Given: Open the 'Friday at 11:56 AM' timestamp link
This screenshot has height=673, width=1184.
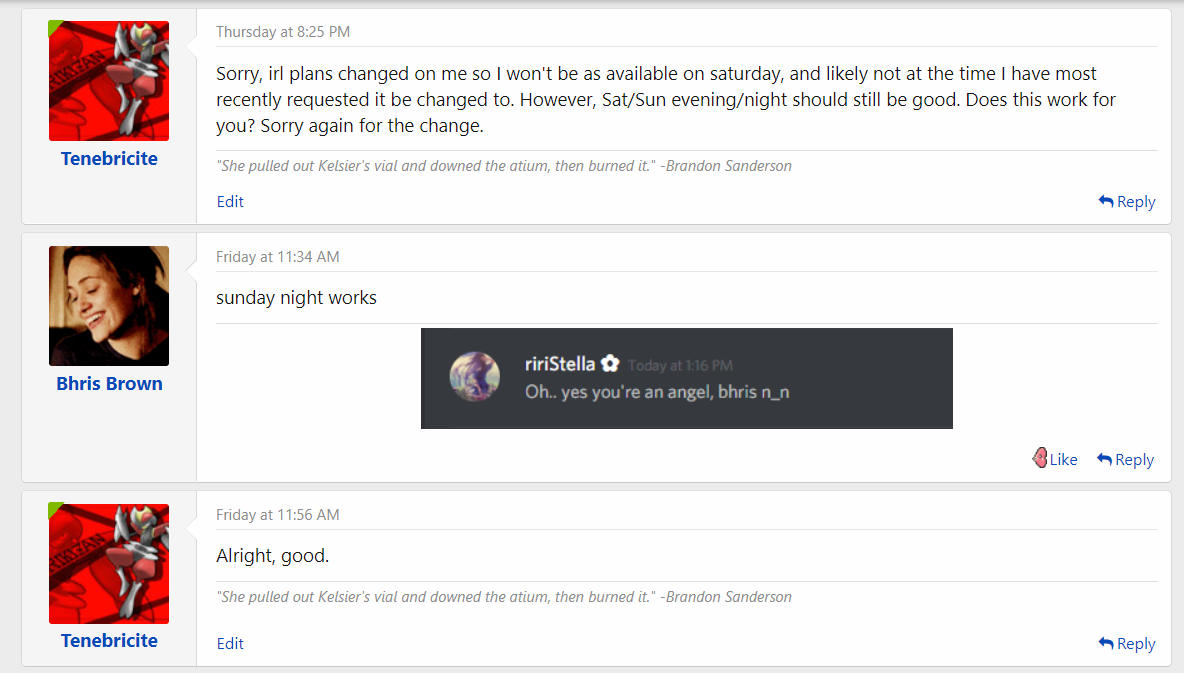Looking at the screenshot, I should pos(277,515).
